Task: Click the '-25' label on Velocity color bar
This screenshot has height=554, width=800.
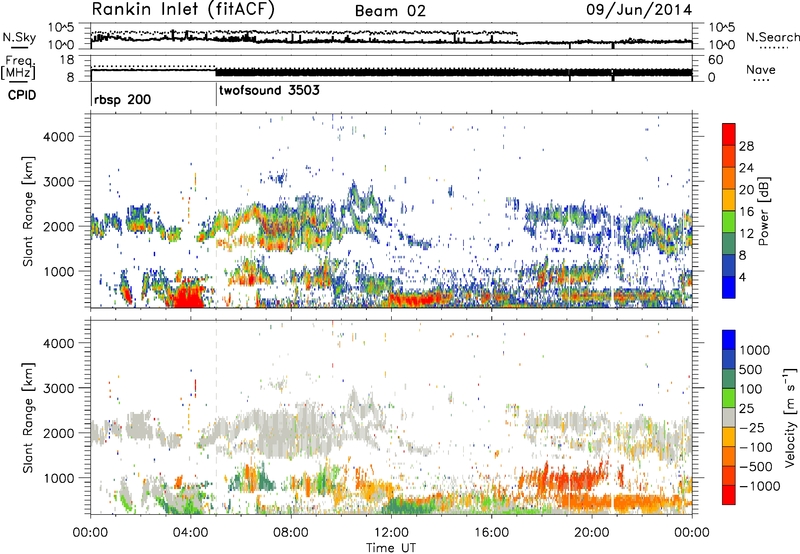Action: click(752, 428)
